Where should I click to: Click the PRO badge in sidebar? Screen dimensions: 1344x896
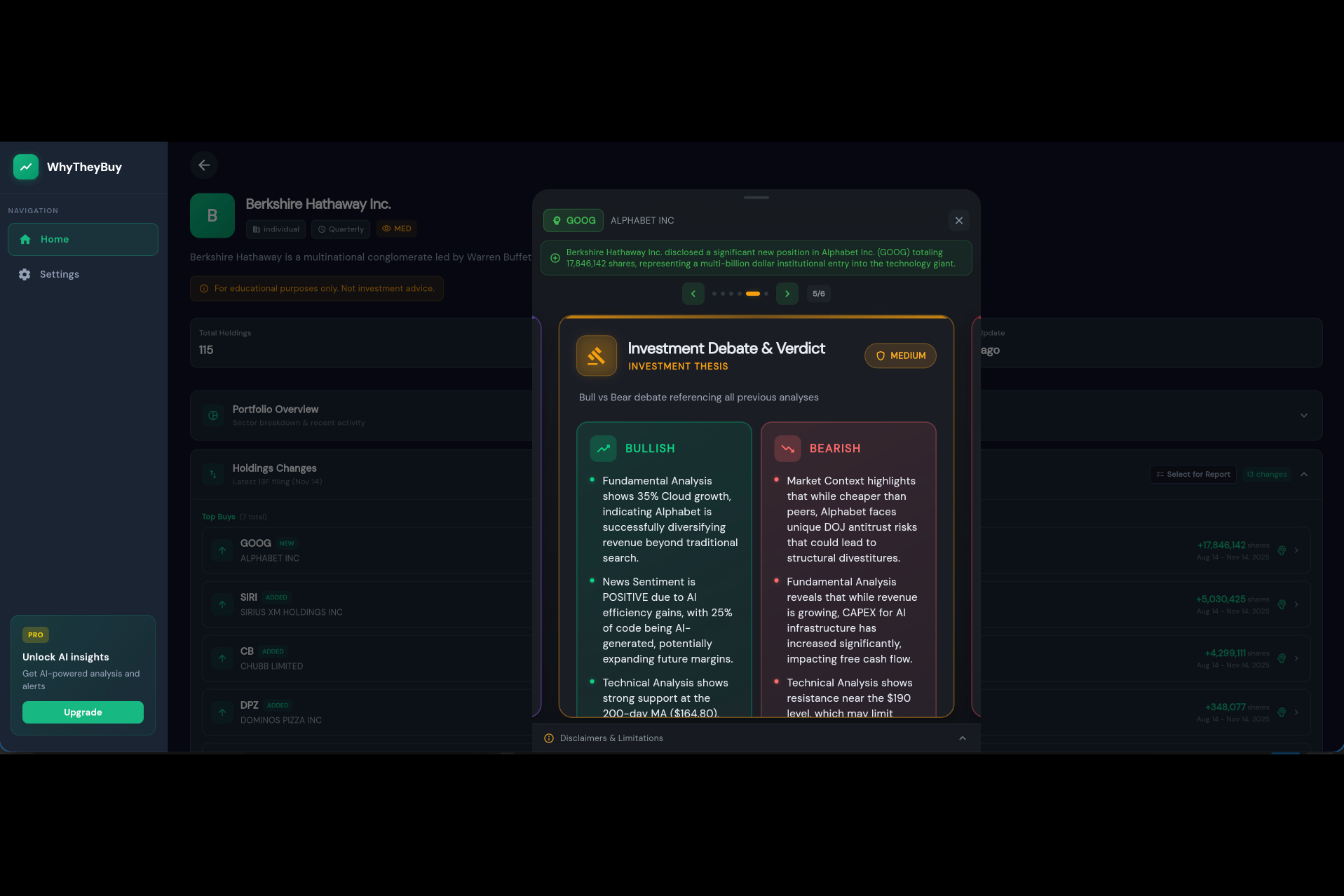point(36,635)
